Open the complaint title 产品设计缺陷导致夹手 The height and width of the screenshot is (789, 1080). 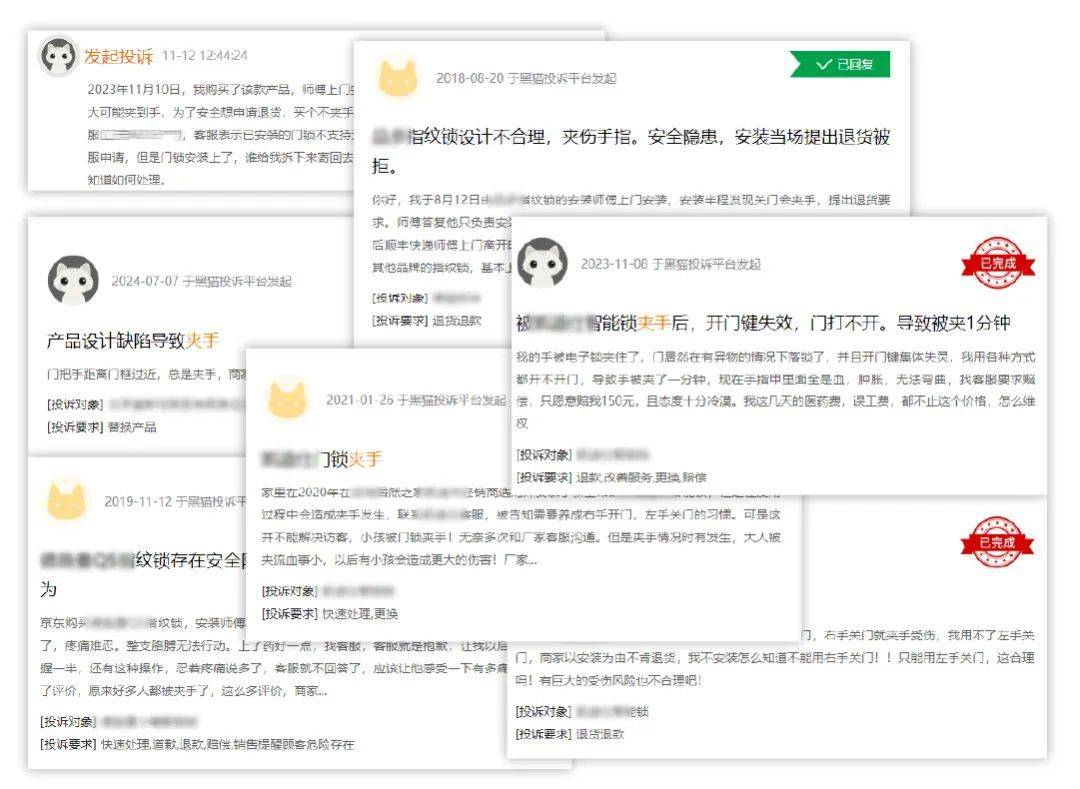(x=133, y=340)
